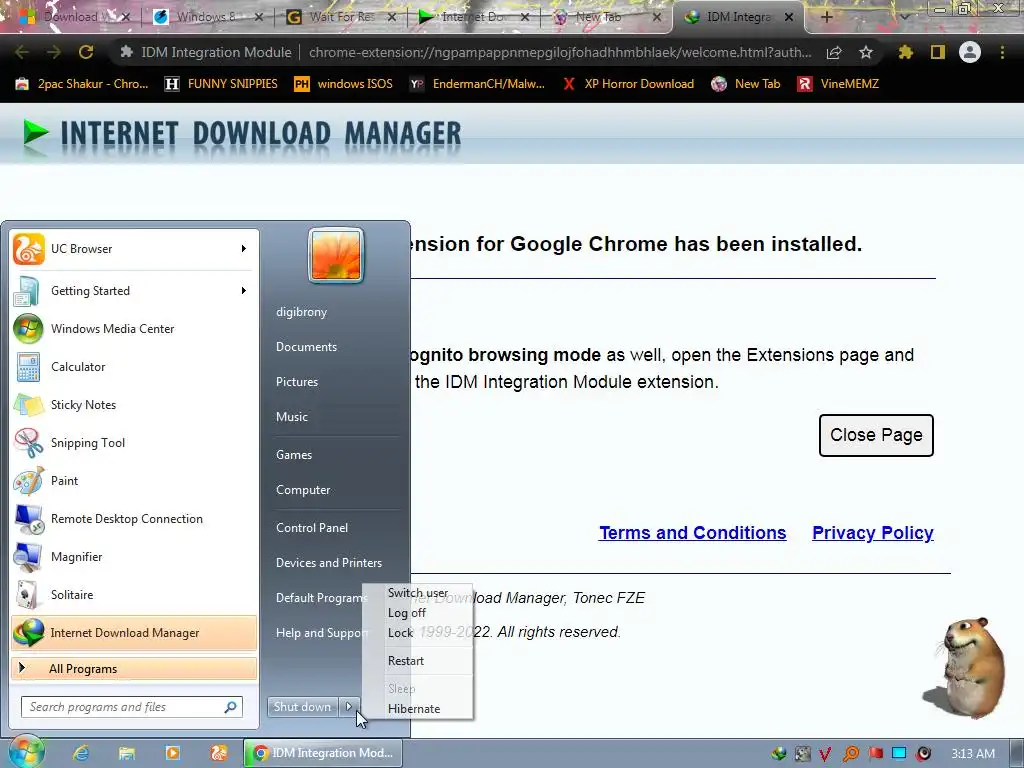Open Solitaire game
Image resolution: width=1024 pixels, height=768 pixels.
(133, 594)
